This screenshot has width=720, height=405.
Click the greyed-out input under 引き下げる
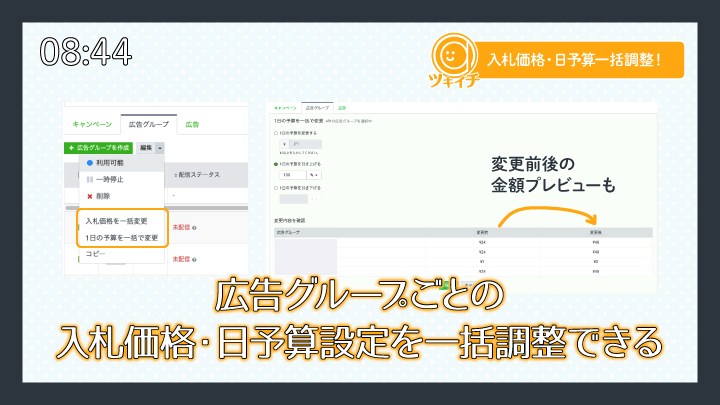(293, 199)
